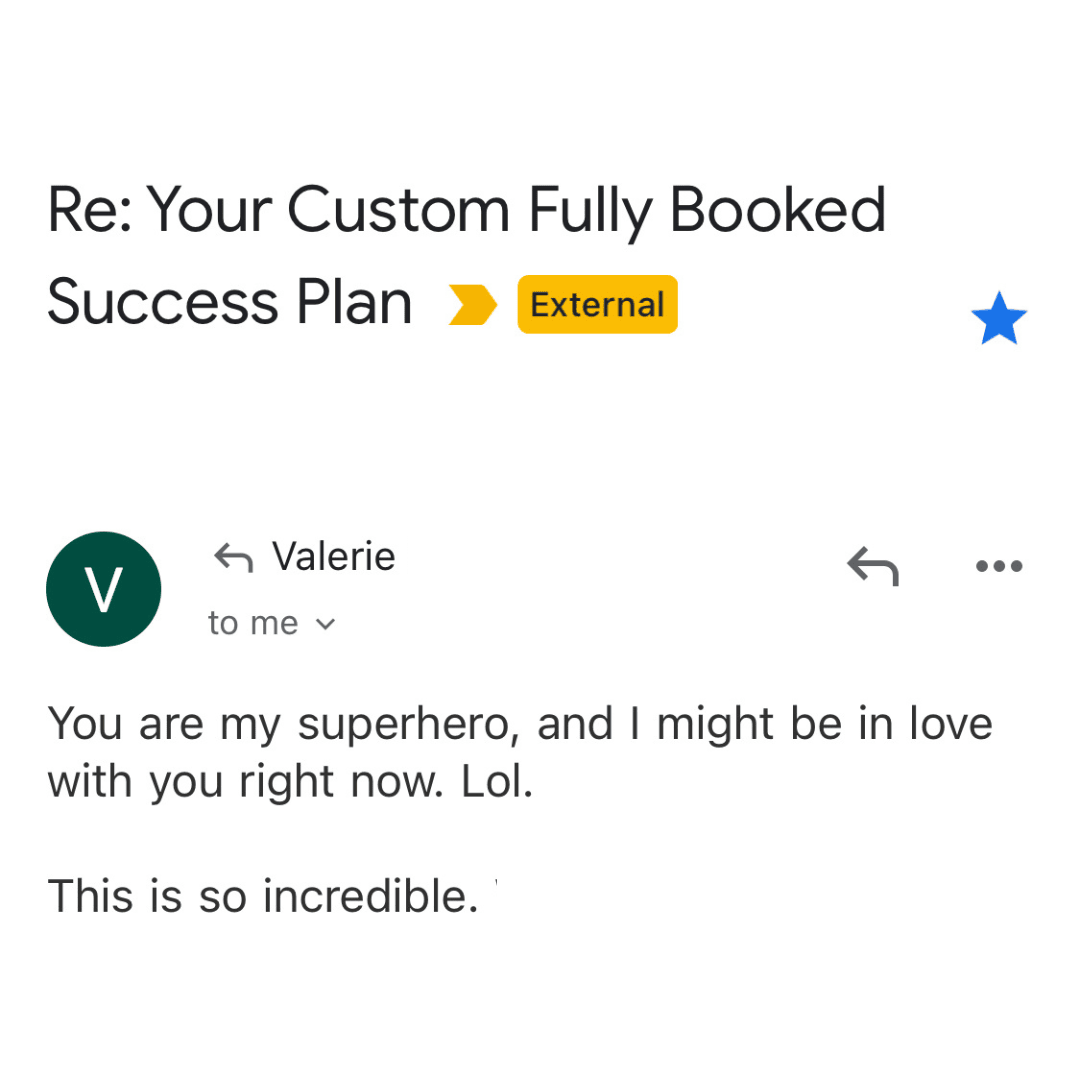Image resolution: width=1080 pixels, height=1080 pixels.
Task: Click the word 'Booked' in the subject
Action: pyautogui.click(x=777, y=211)
